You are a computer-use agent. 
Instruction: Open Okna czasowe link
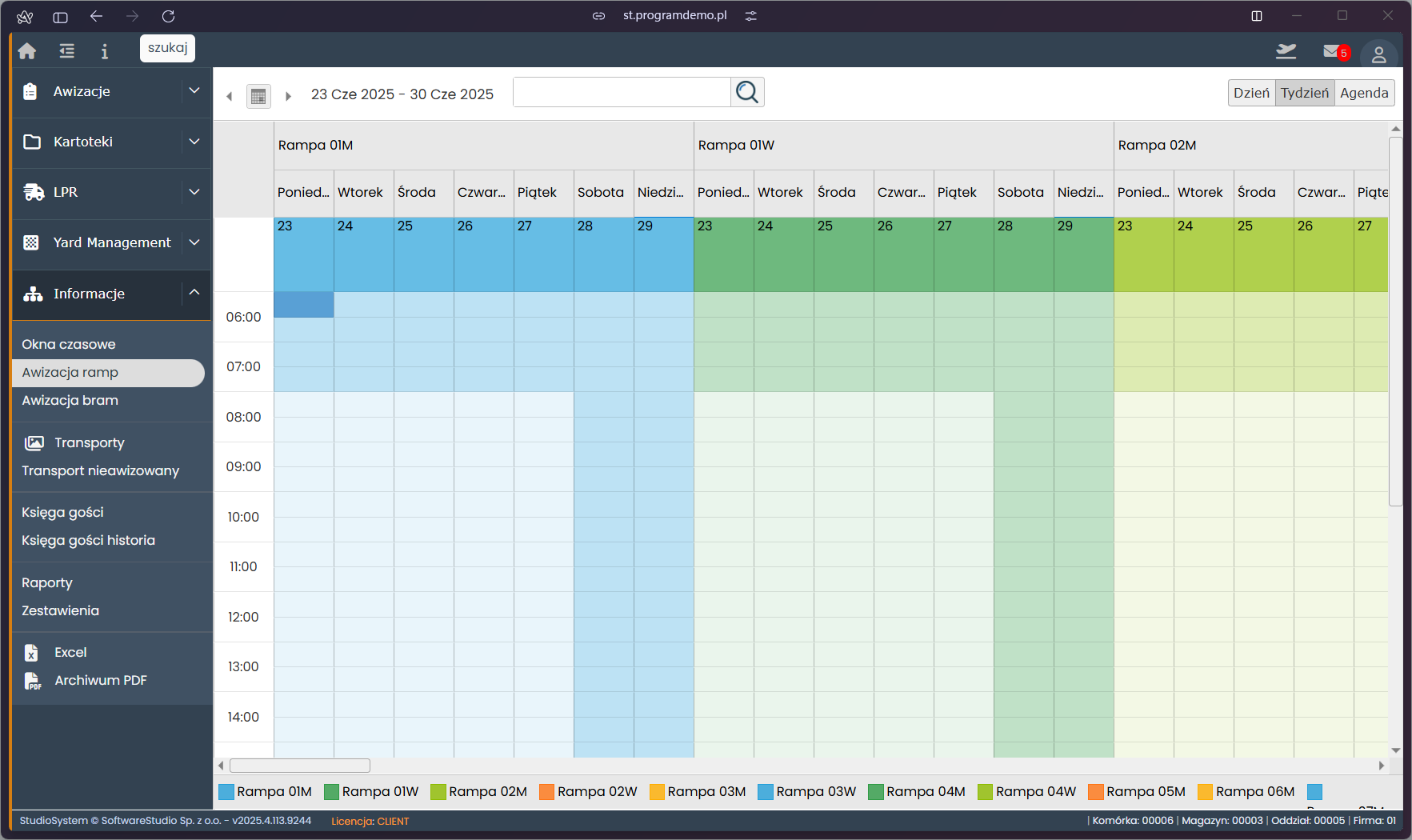tap(69, 345)
